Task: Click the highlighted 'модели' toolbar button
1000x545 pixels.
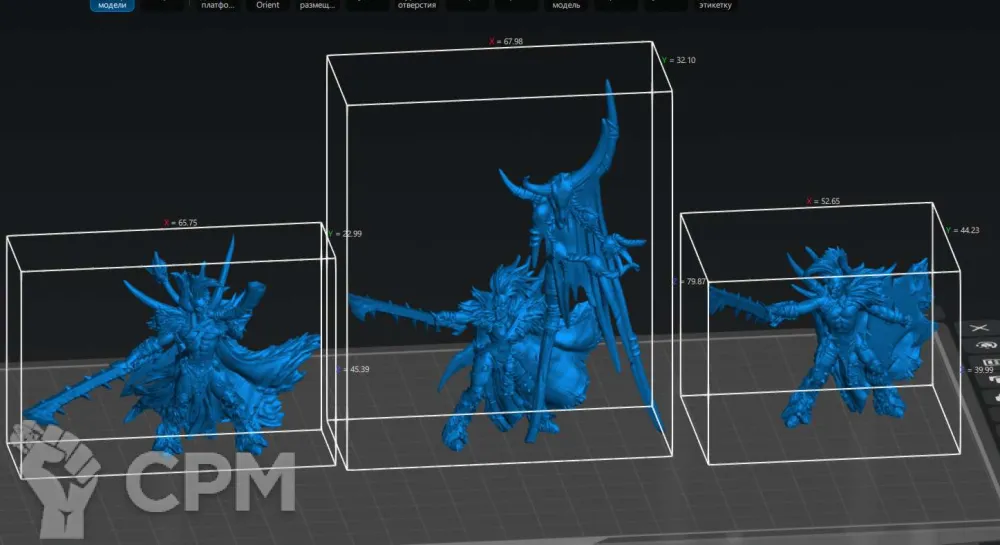Action: pos(112,5)
